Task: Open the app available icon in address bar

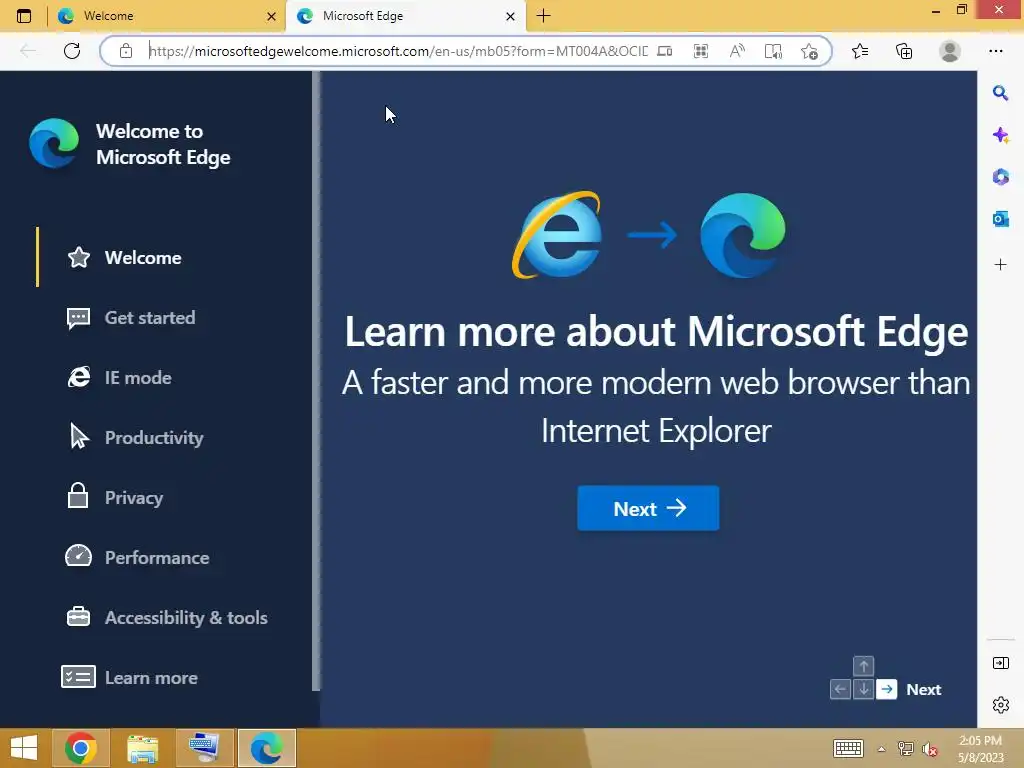Action: [664, 51]
